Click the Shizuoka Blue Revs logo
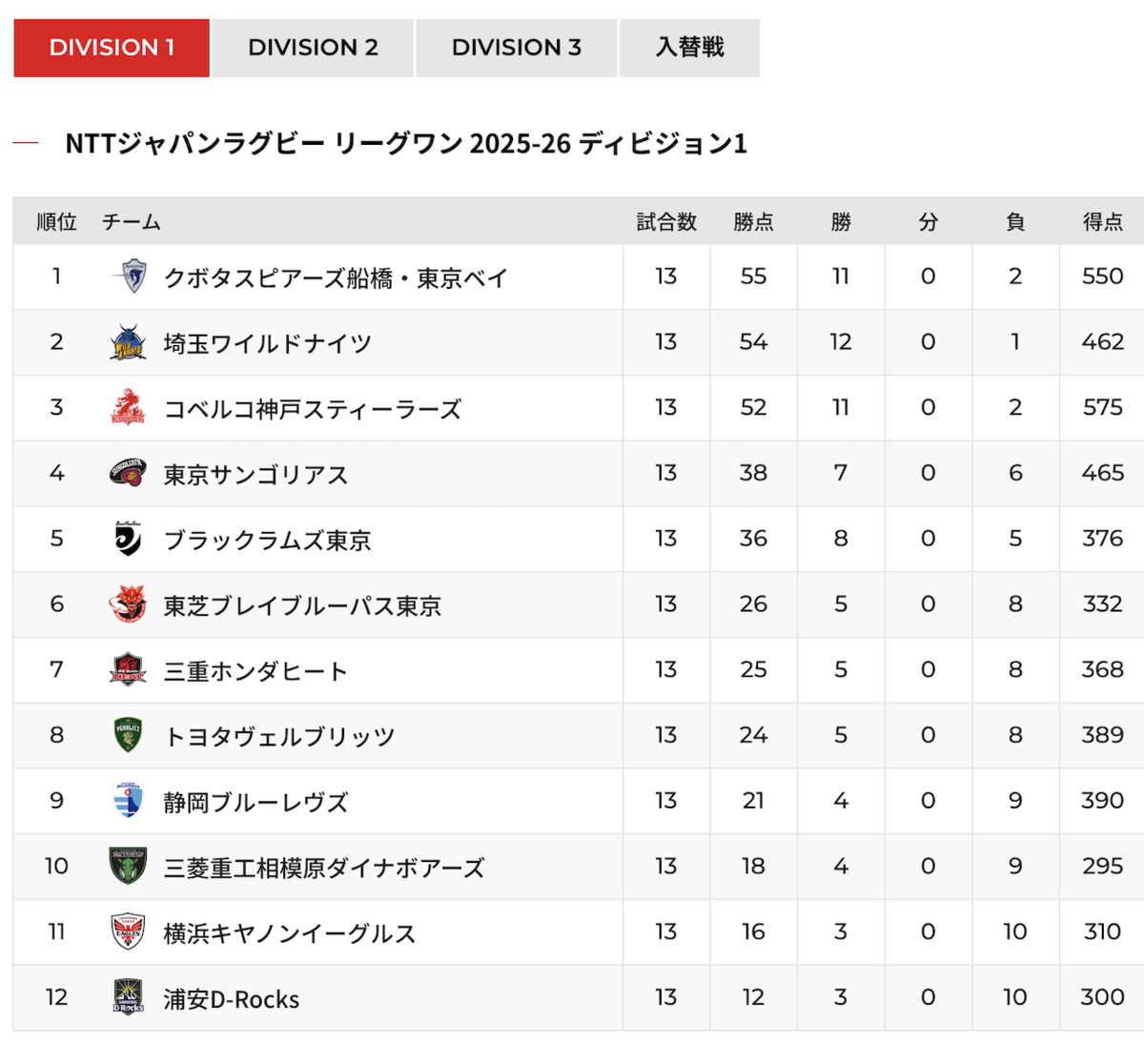The image size is (1144, 1064). point(128,801)
